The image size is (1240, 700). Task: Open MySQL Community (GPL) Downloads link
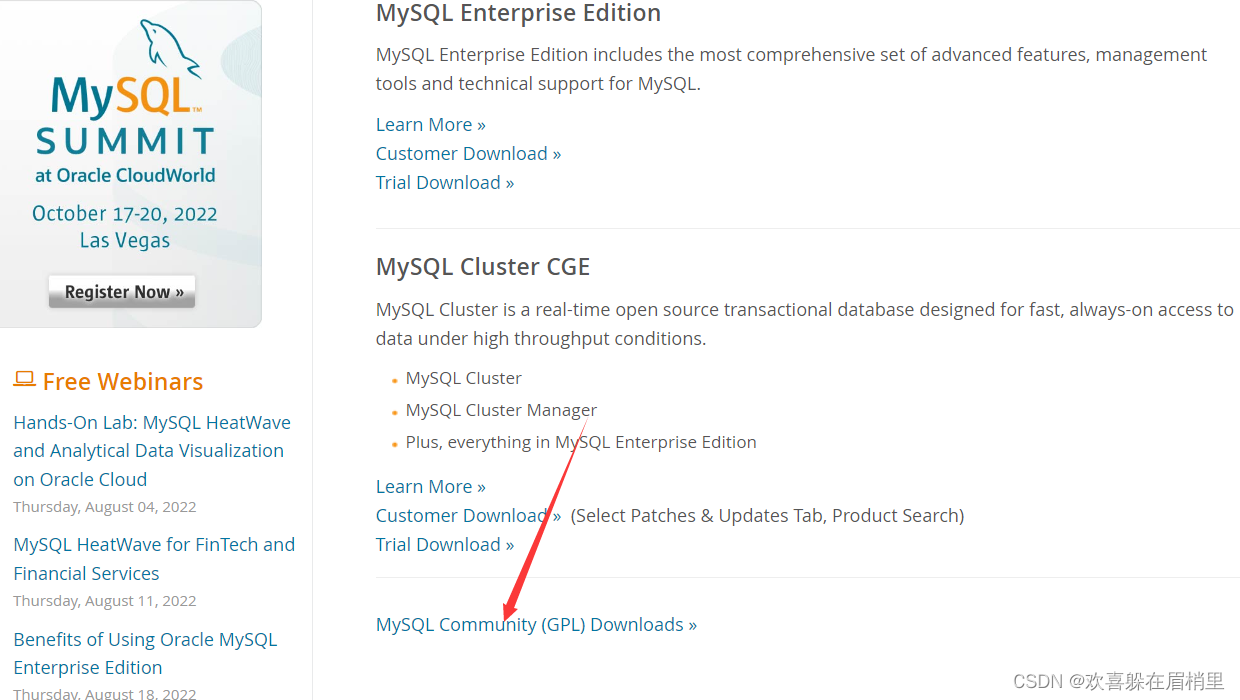(x=536, y=625)
